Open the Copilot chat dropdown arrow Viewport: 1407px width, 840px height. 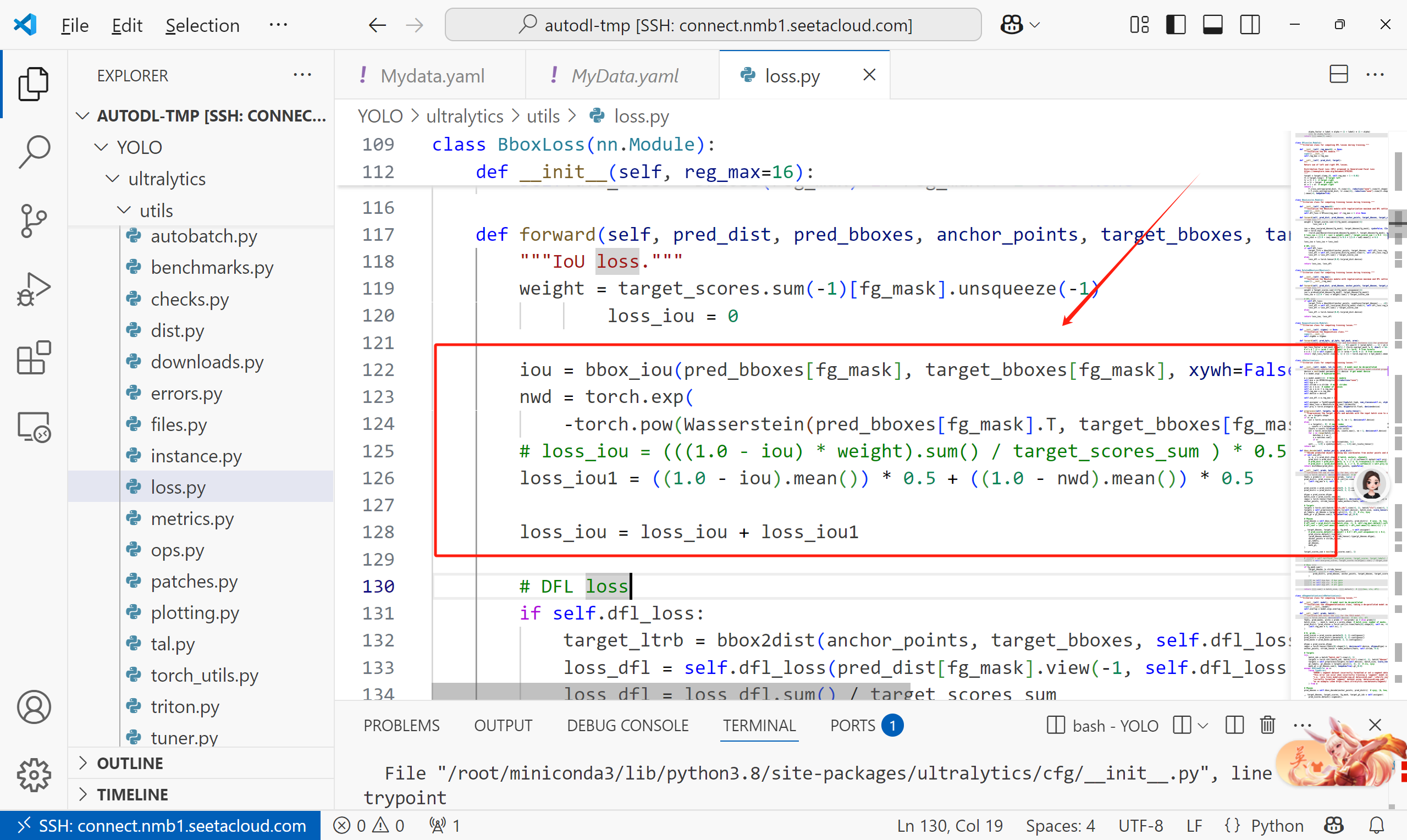click(1035, 25)
